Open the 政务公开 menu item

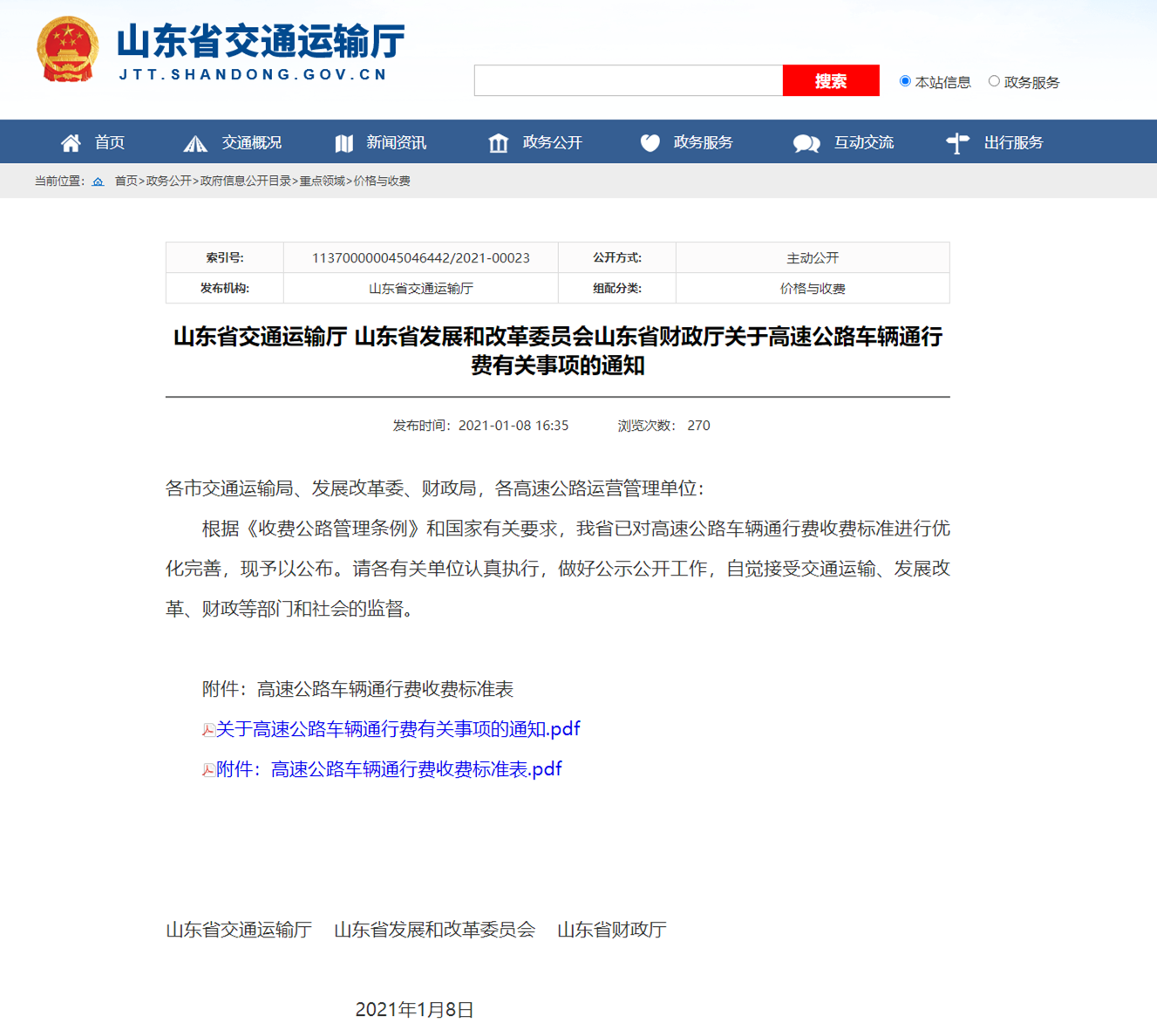pos(553,143)
